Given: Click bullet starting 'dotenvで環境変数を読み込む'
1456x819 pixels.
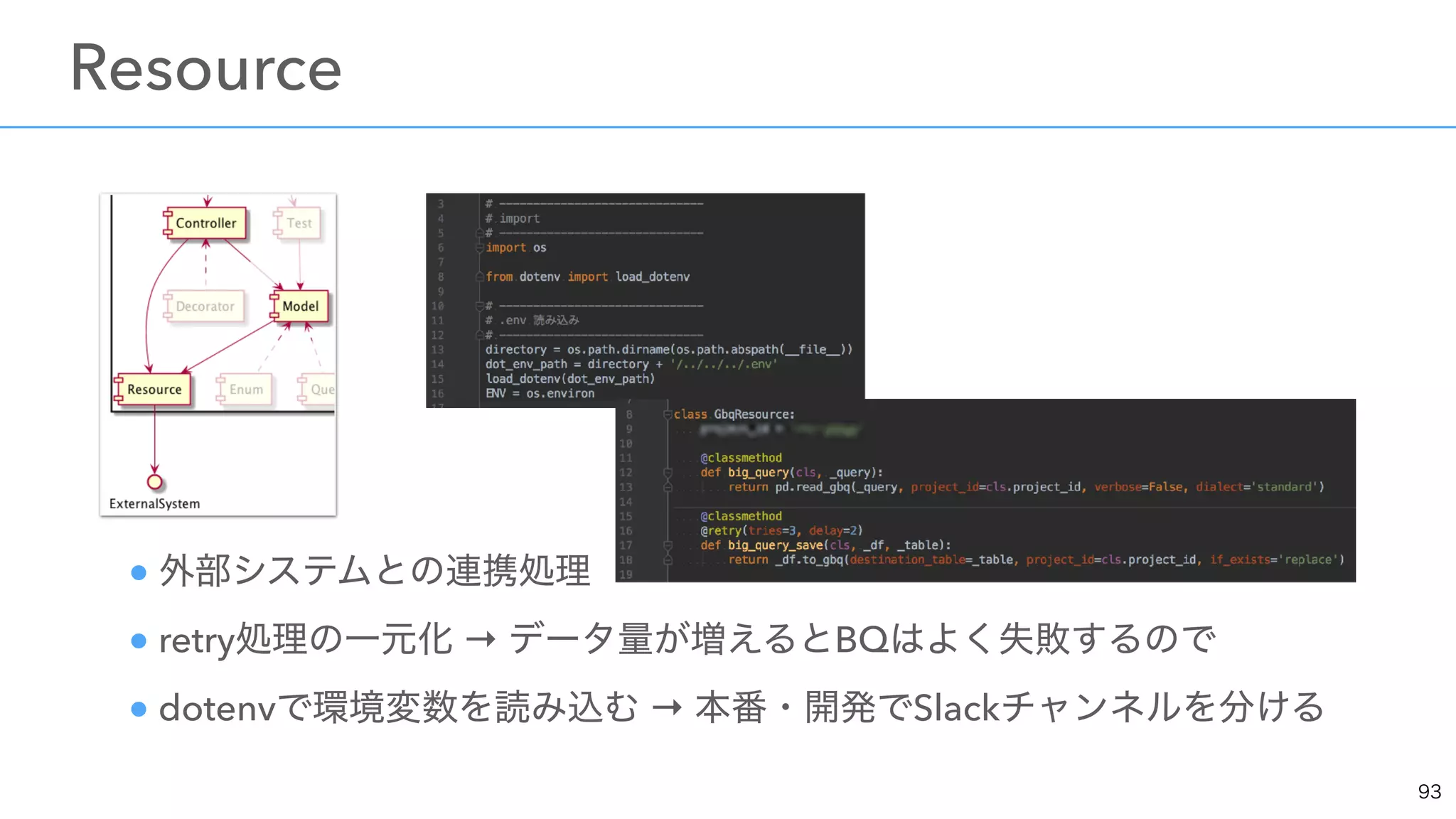Looking at the screenshot, I should click(742, 707).
